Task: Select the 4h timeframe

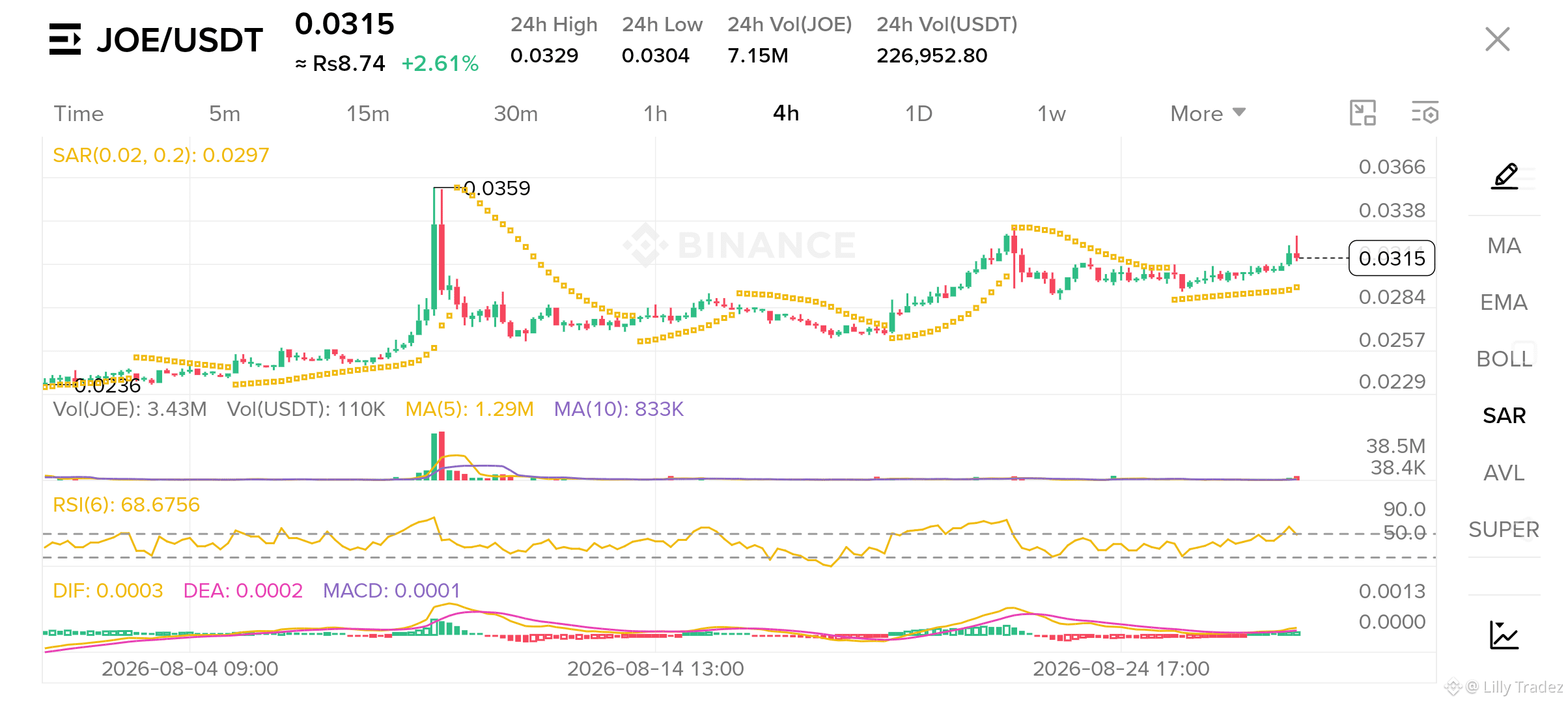Action: pos(786,113)
